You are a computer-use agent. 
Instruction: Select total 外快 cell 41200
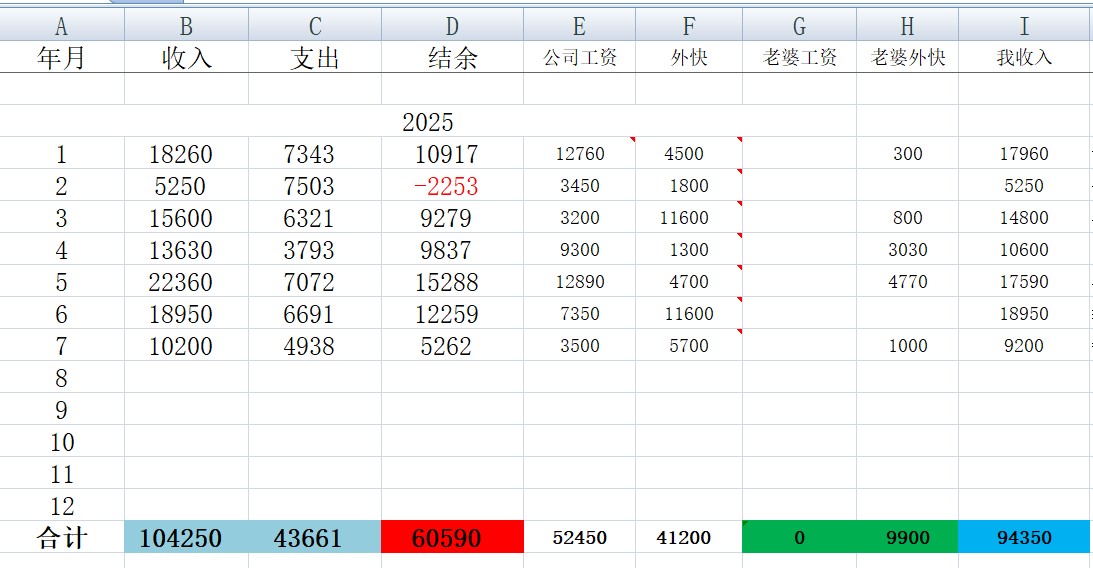[689, 537]
